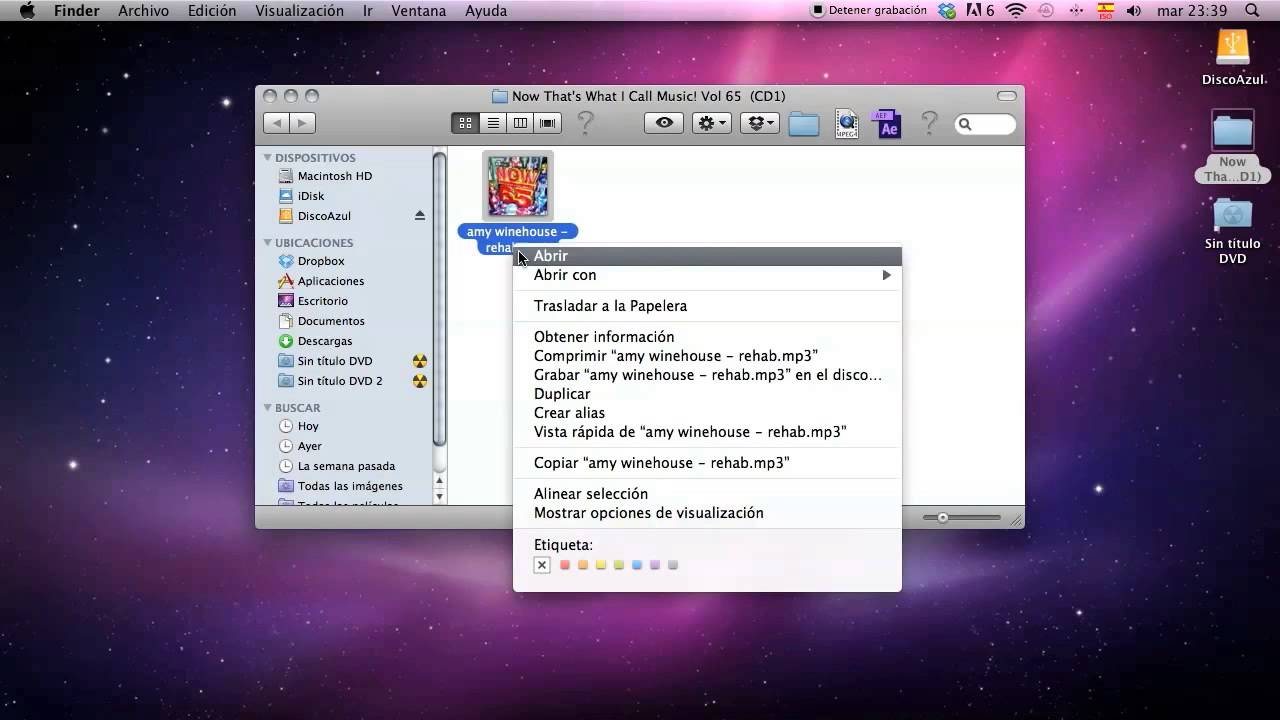Select the amy winehouse rehab album thumbnail

517,186
